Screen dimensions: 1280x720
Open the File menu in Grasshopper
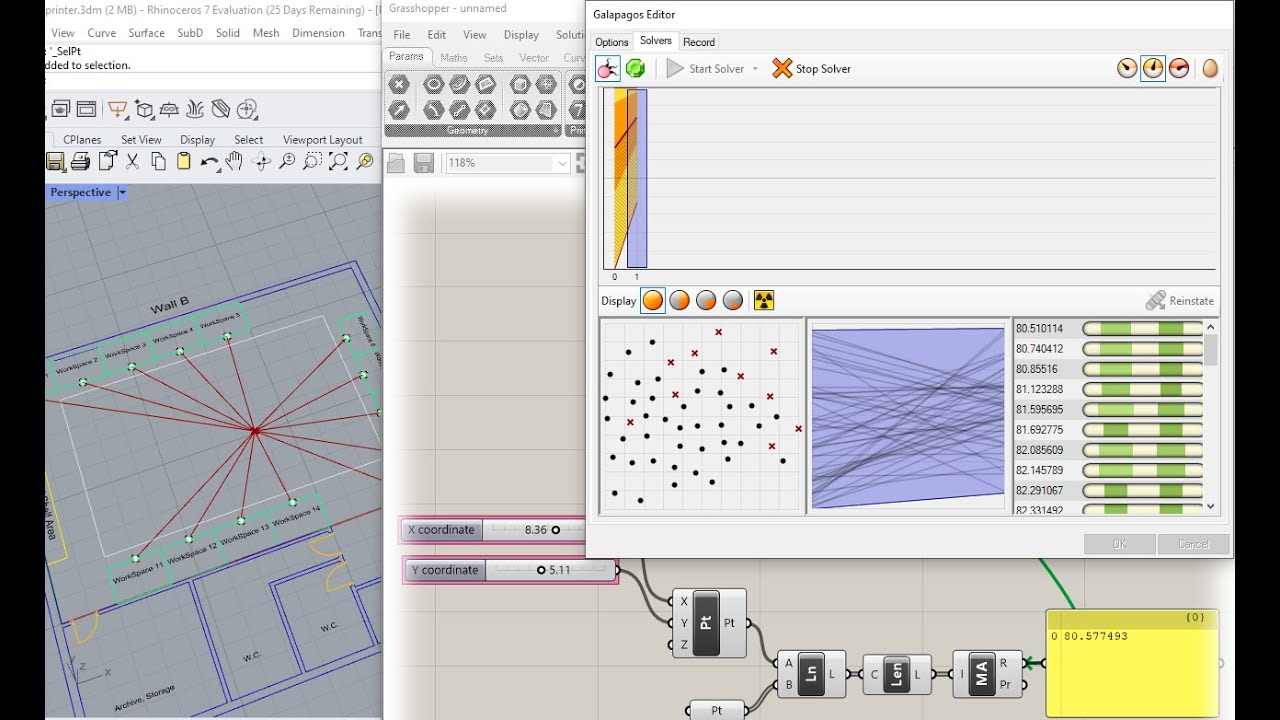tap(401, 34)
